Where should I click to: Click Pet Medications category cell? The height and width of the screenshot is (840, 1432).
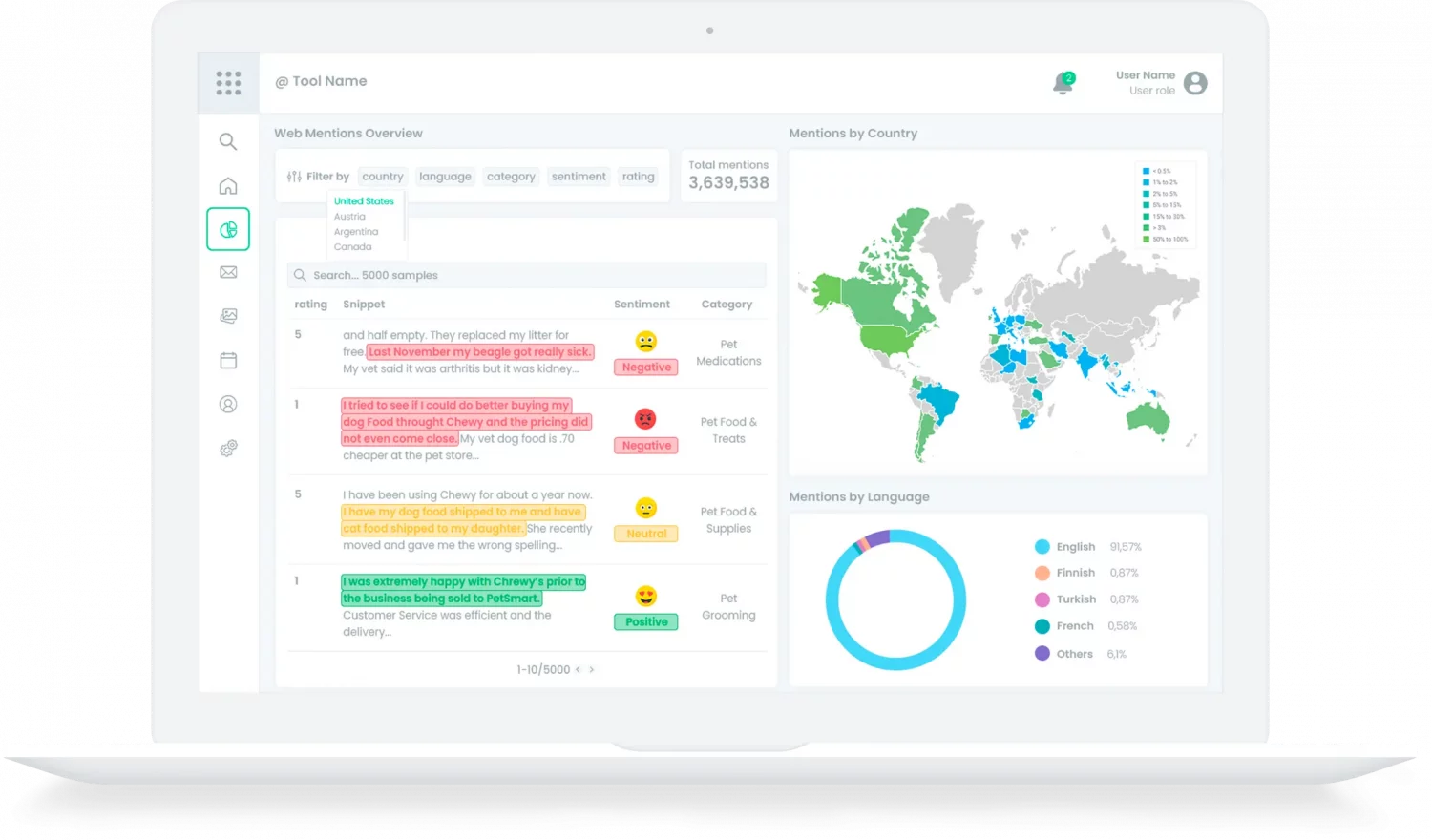[x=728, y=352]
